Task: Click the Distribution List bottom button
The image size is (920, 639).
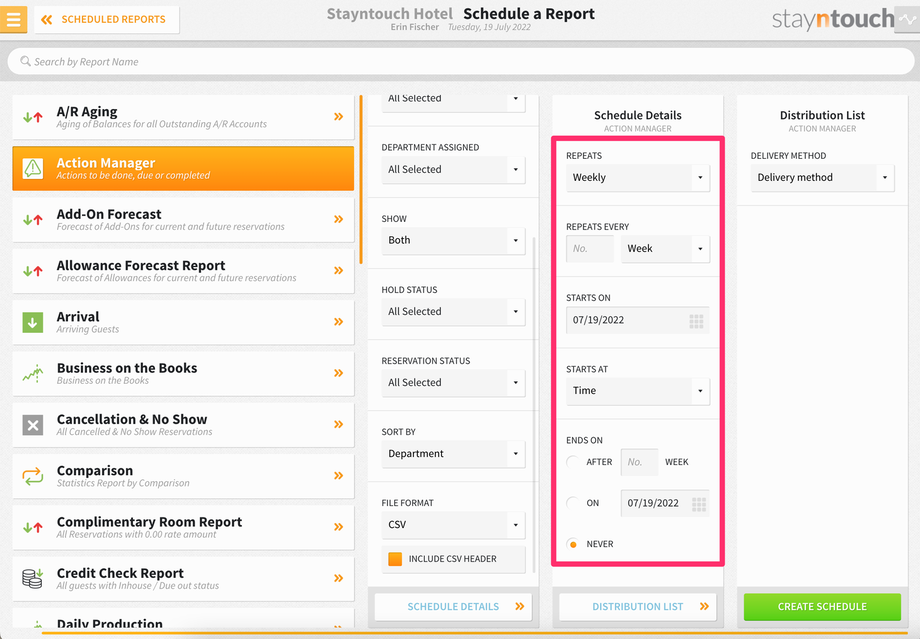Action: [638, 607]
